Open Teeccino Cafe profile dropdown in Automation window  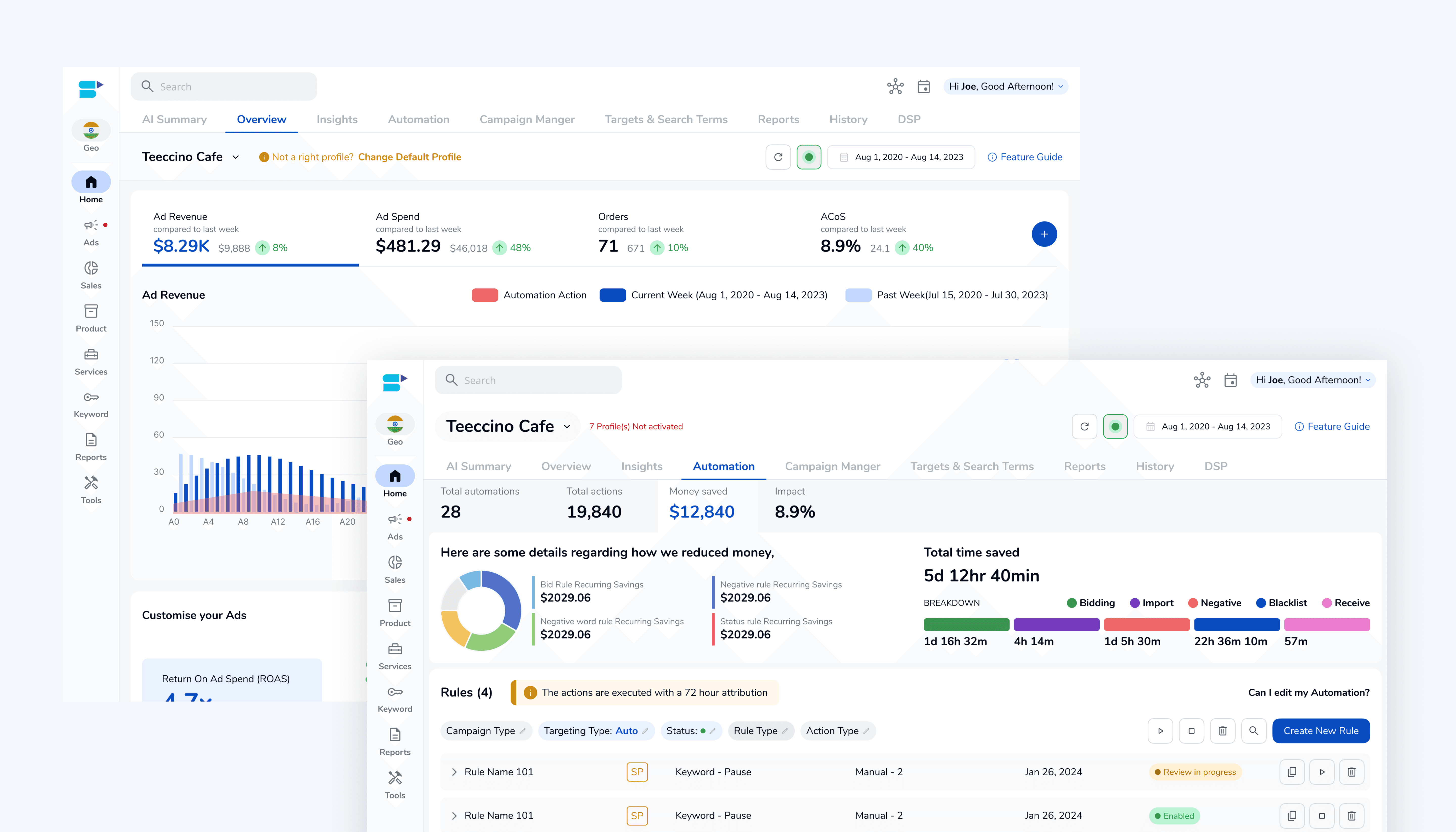(x=567, y=426)
